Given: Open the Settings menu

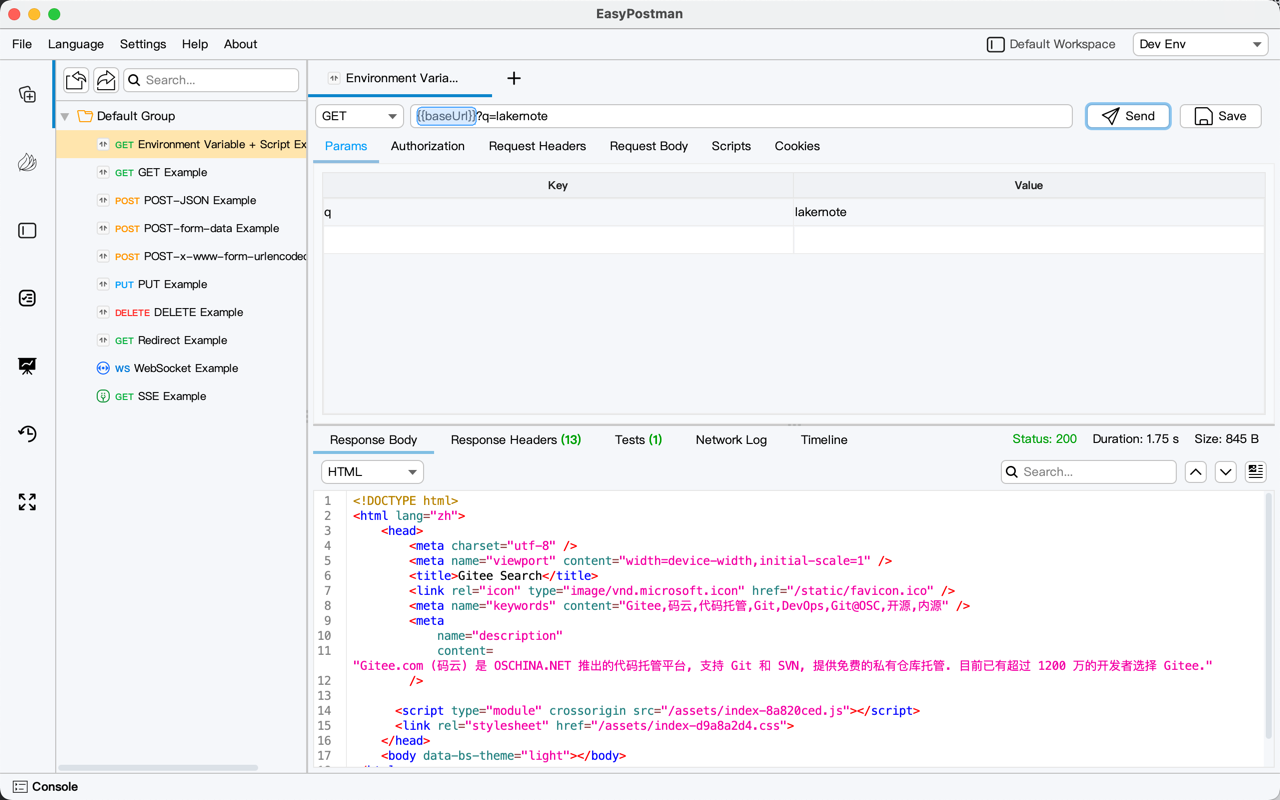Looking at the screenshot, I should 143,44.
